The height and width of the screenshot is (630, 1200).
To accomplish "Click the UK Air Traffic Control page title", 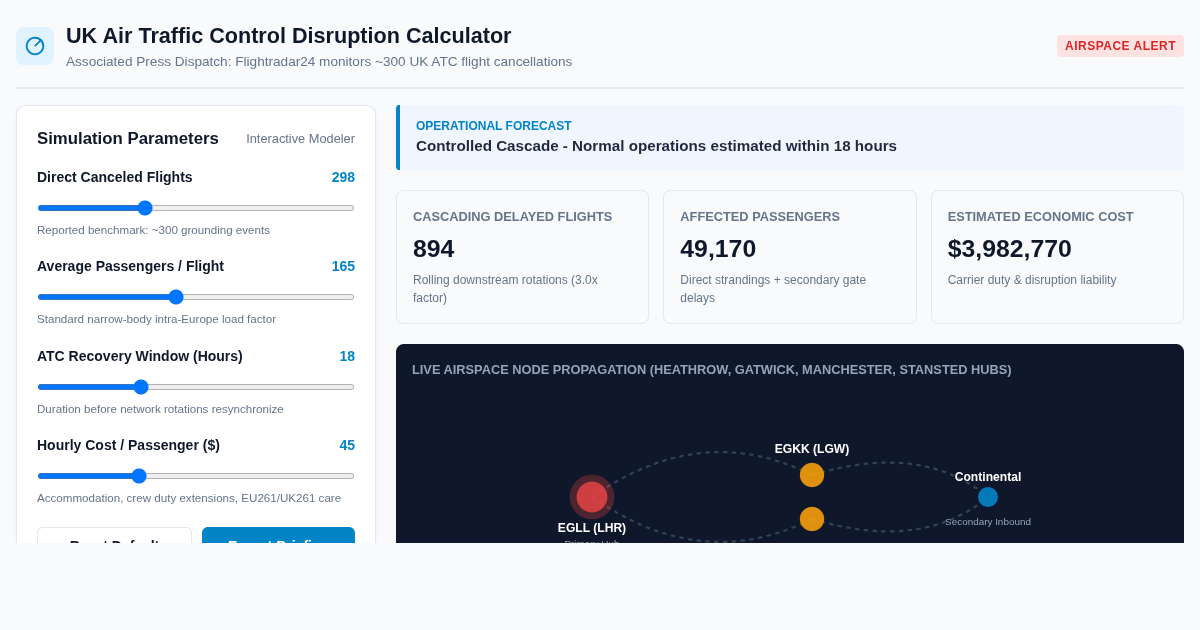I will (x=288, y=36).
